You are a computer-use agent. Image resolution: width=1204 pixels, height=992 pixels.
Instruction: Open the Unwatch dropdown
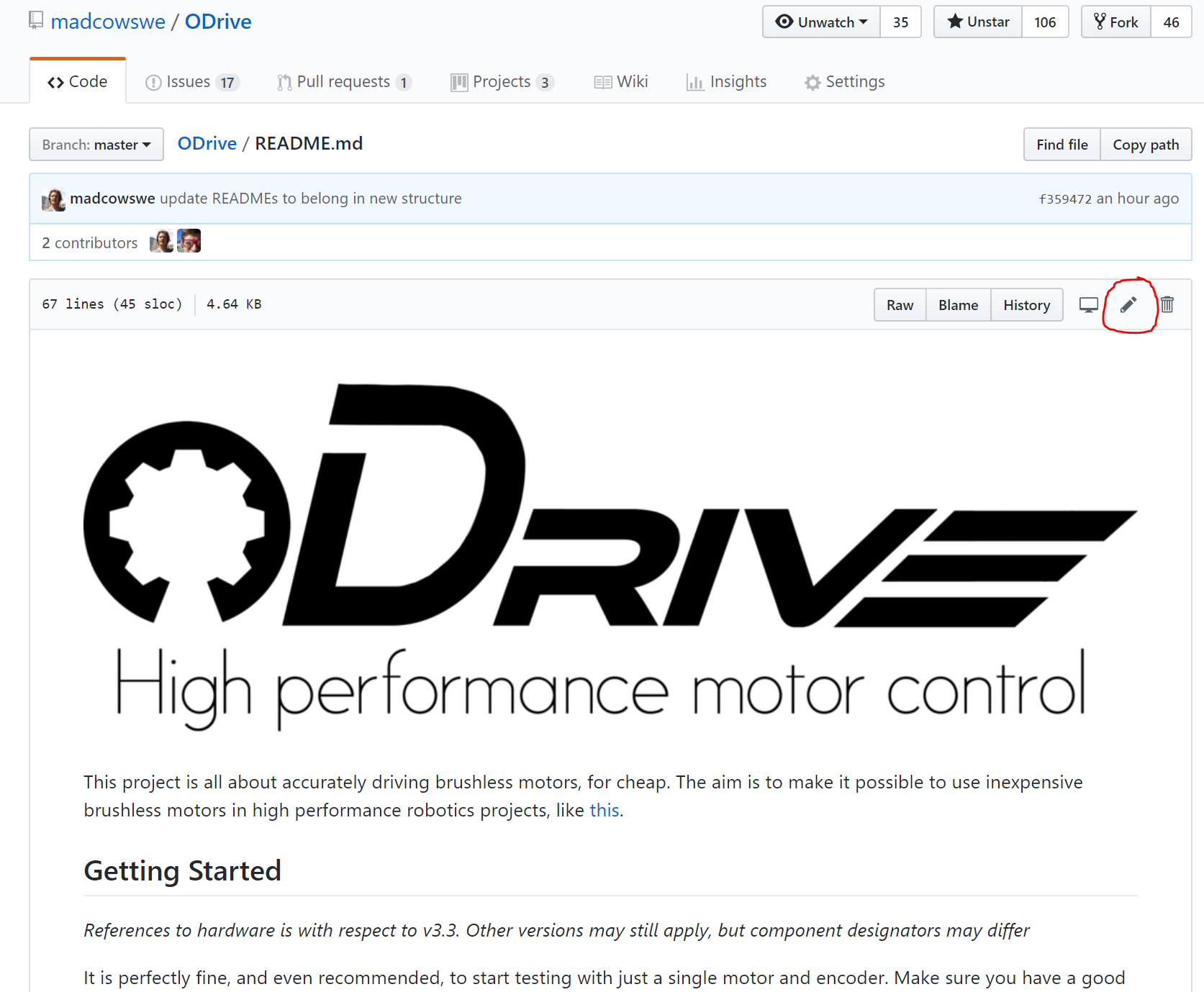pyautogui.click(x=821, y=22)
